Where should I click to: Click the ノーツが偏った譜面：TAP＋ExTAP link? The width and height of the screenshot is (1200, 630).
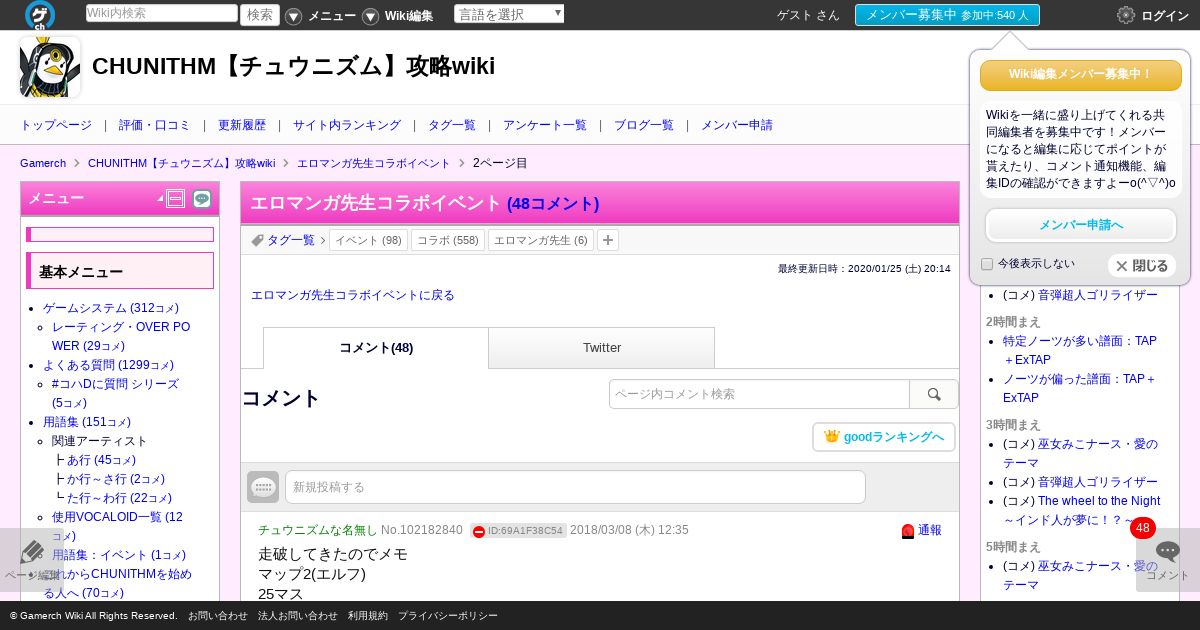tap(1080, 388)
